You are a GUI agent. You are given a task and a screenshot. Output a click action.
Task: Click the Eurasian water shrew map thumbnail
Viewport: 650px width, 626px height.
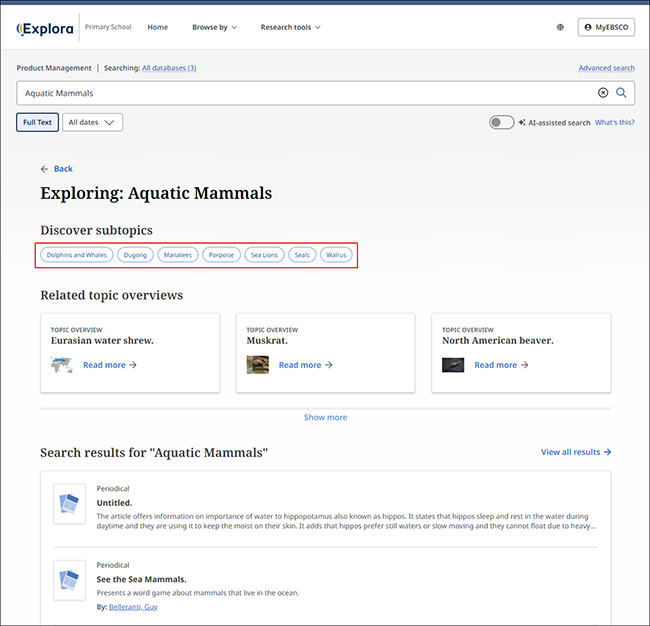(61, 365)
